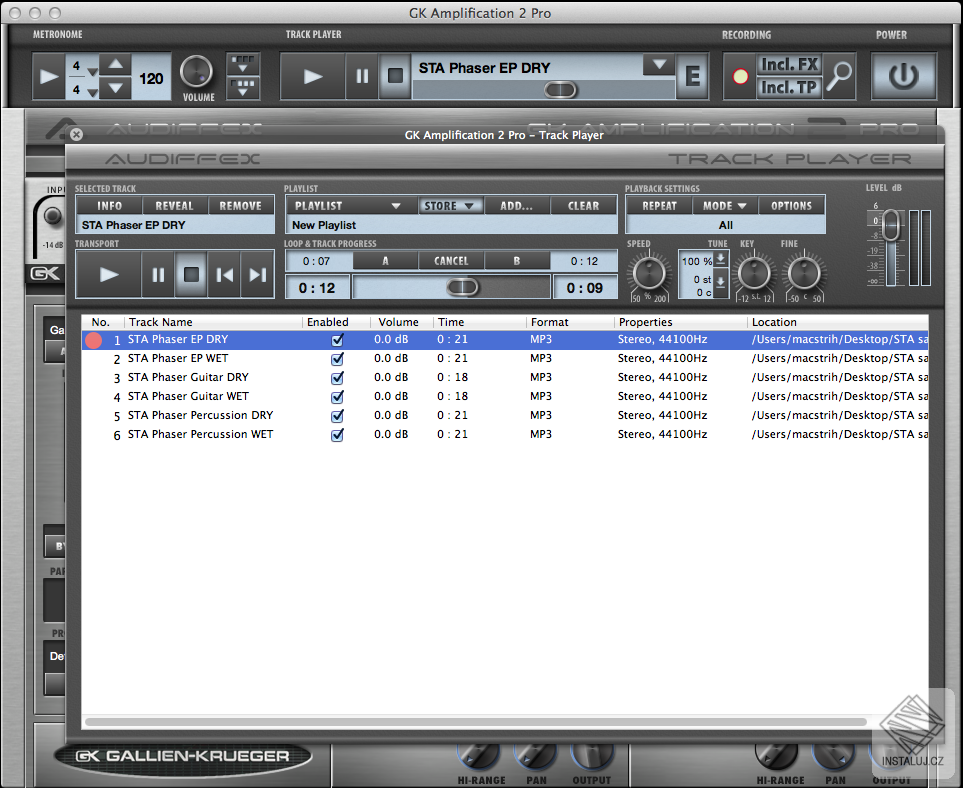Click the track progress slider handle
This screenshot has height=788, width=963.
[462, 287]
